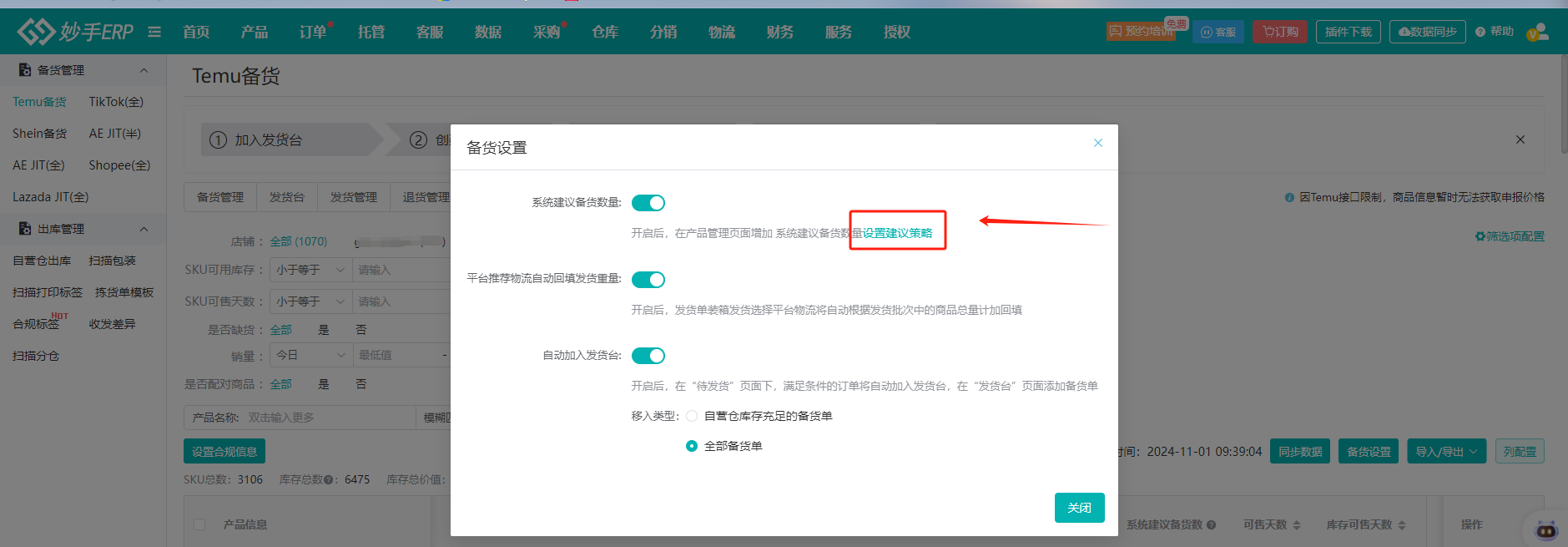Toggle 自动加入发货台 switch
This screenshot has width=1568, height=547.
648,356
